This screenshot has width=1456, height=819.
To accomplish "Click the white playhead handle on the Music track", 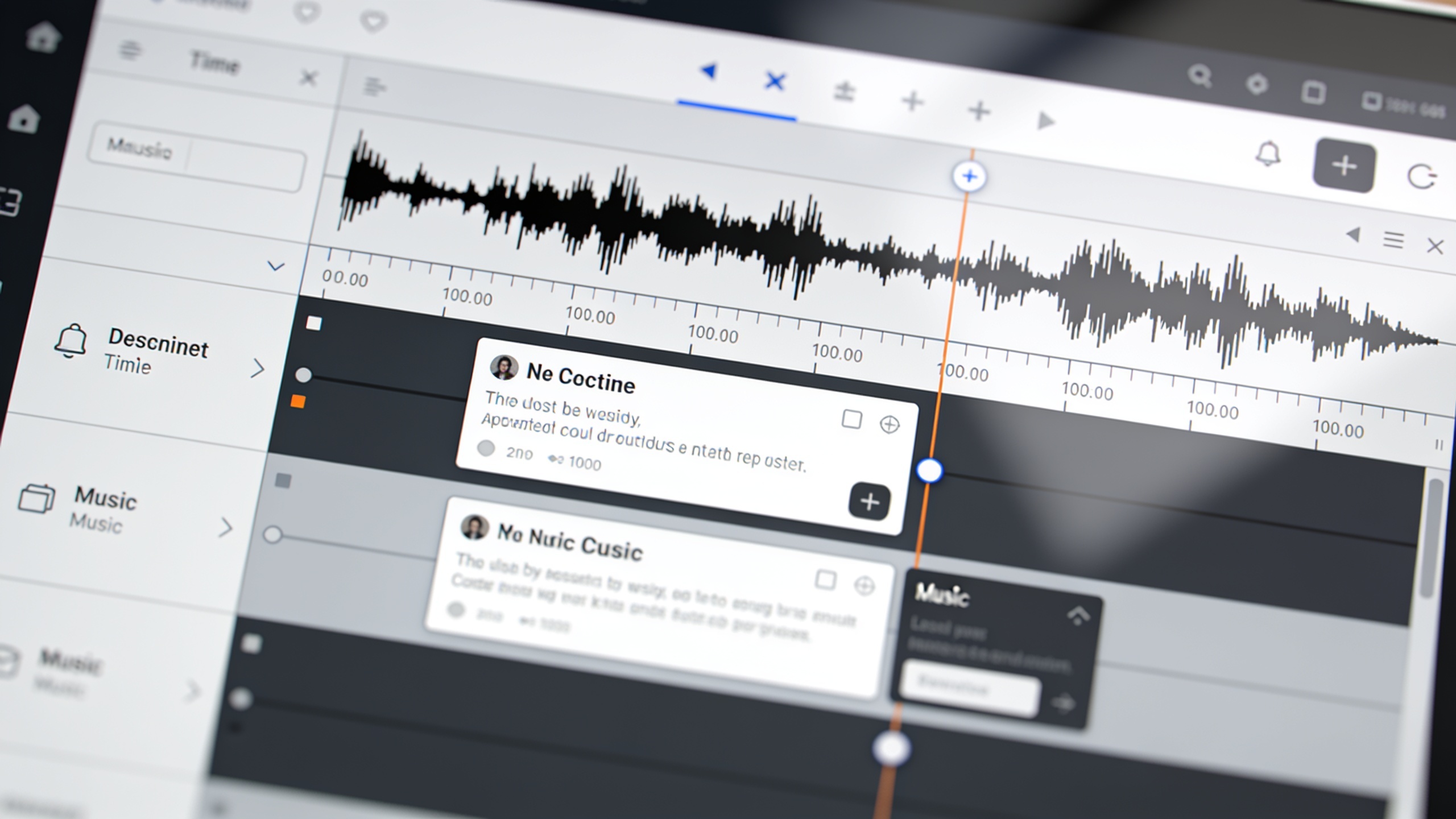I will 930,470.
